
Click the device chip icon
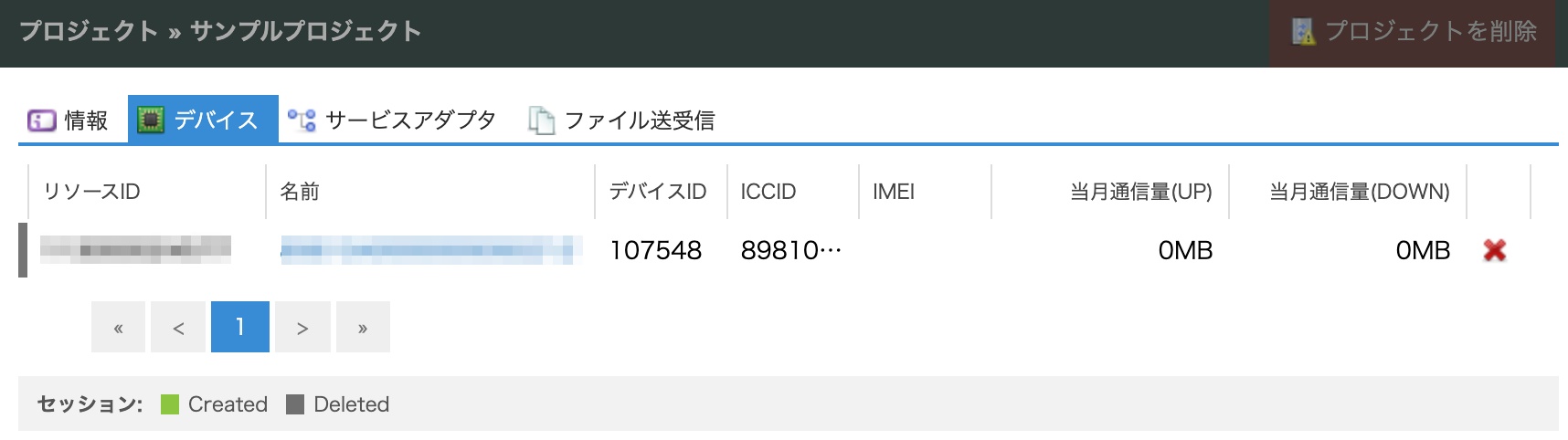(150, 120)
